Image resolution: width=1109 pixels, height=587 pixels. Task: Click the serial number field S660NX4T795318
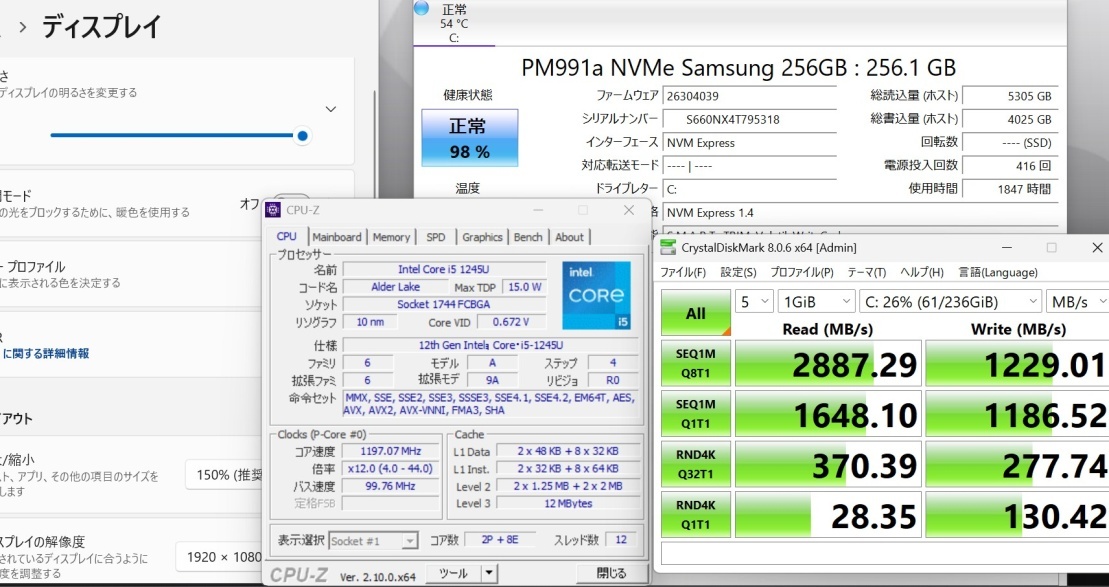coord(750,120)
